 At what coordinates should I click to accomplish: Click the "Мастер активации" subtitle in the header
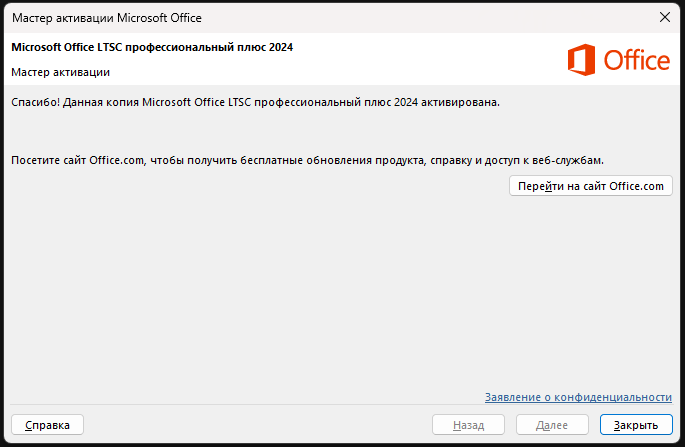[60, 72]
